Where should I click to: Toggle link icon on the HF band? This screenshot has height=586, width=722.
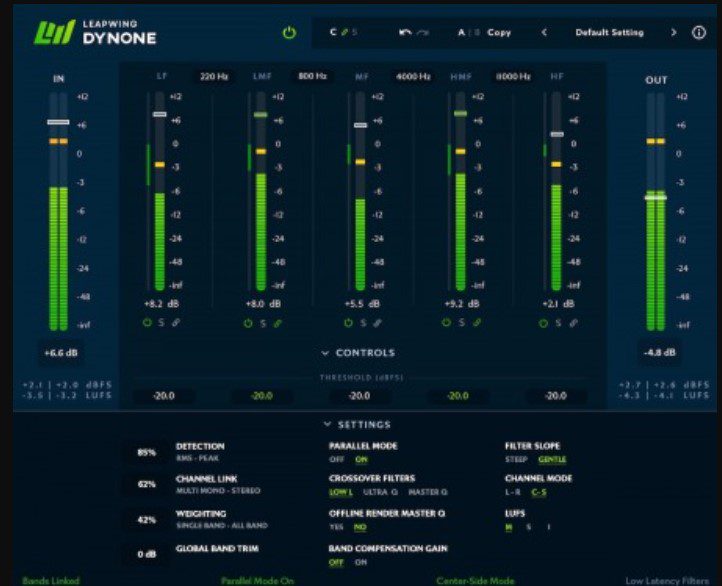[573, 323]
